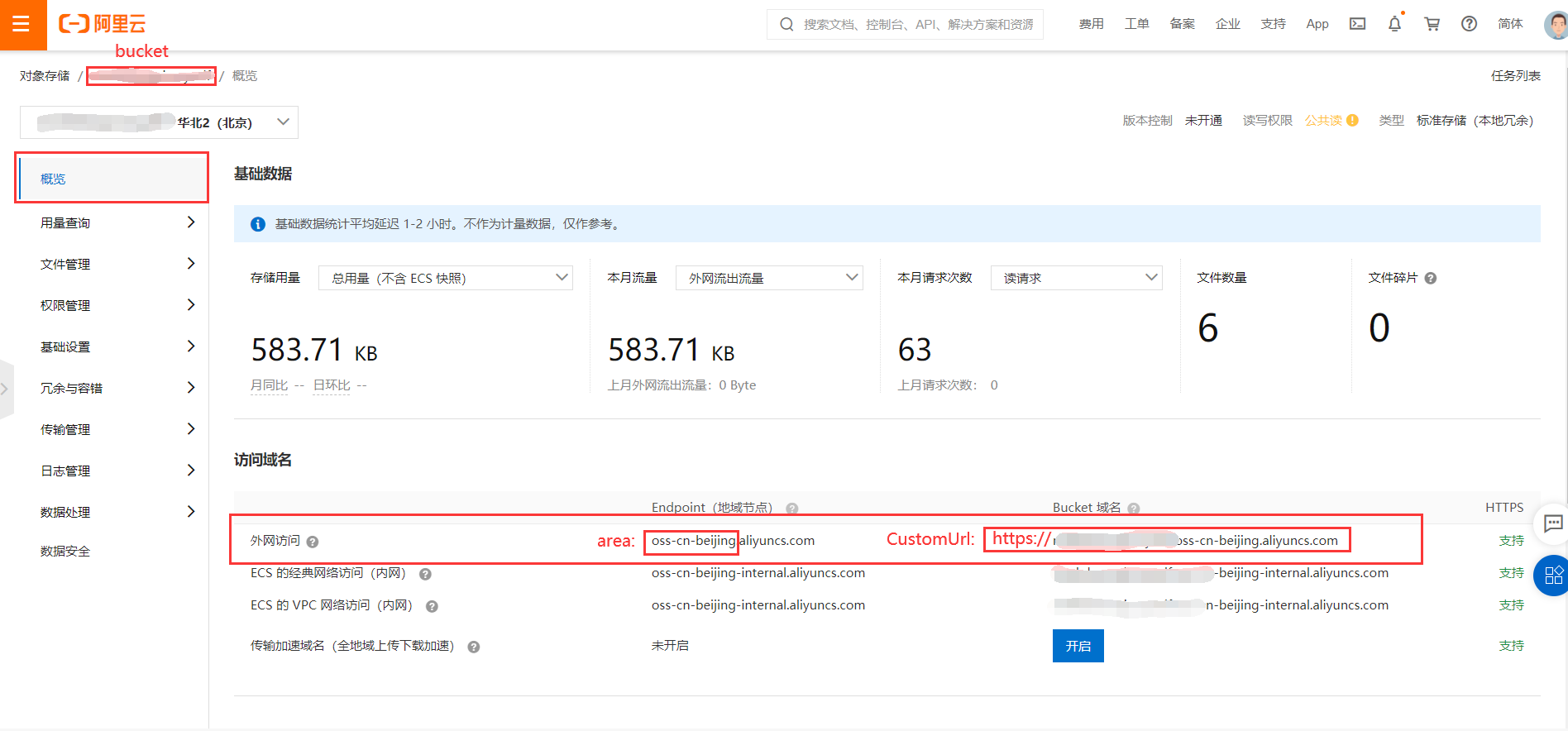This screenshot has height=731, width=1568.
Task: Open Cloud Shell terminal icon in header
Action: coord(1357,24)
